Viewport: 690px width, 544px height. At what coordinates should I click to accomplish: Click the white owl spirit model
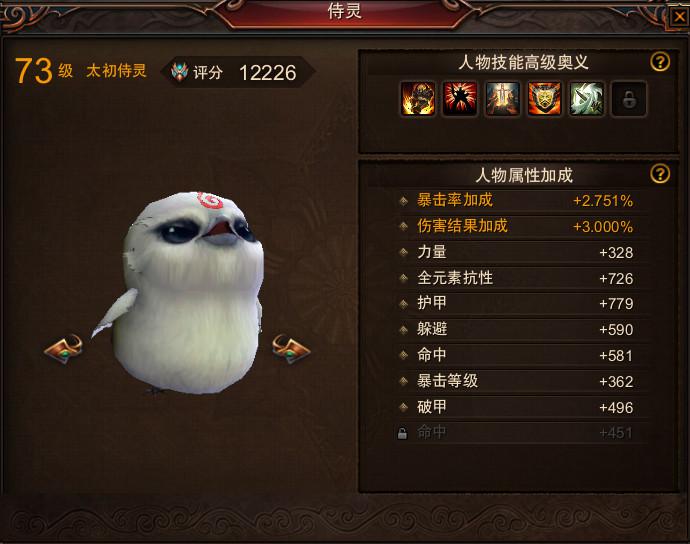tap(185, 293)
